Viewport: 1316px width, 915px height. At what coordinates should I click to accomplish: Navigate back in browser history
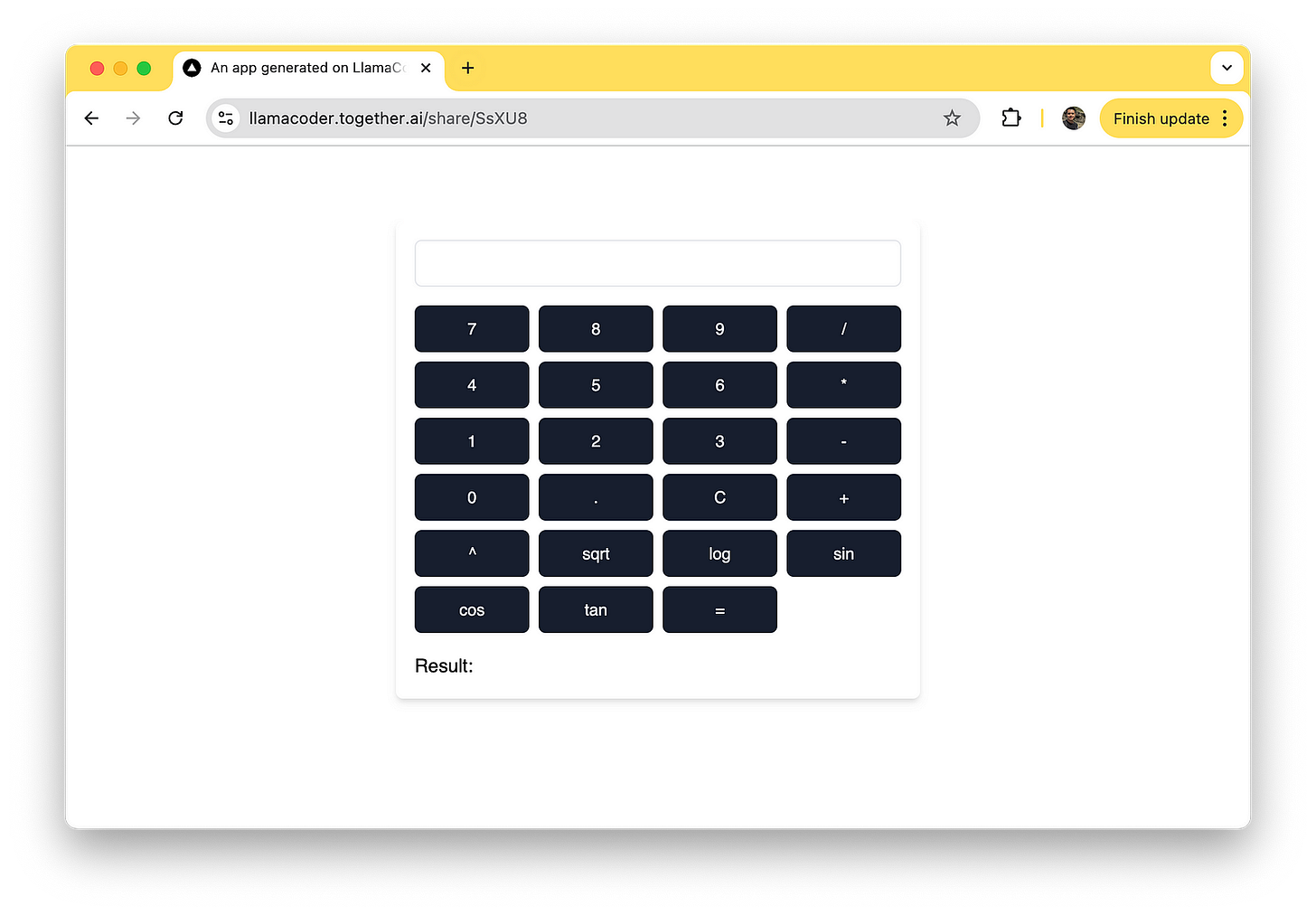tap(90, 118)
